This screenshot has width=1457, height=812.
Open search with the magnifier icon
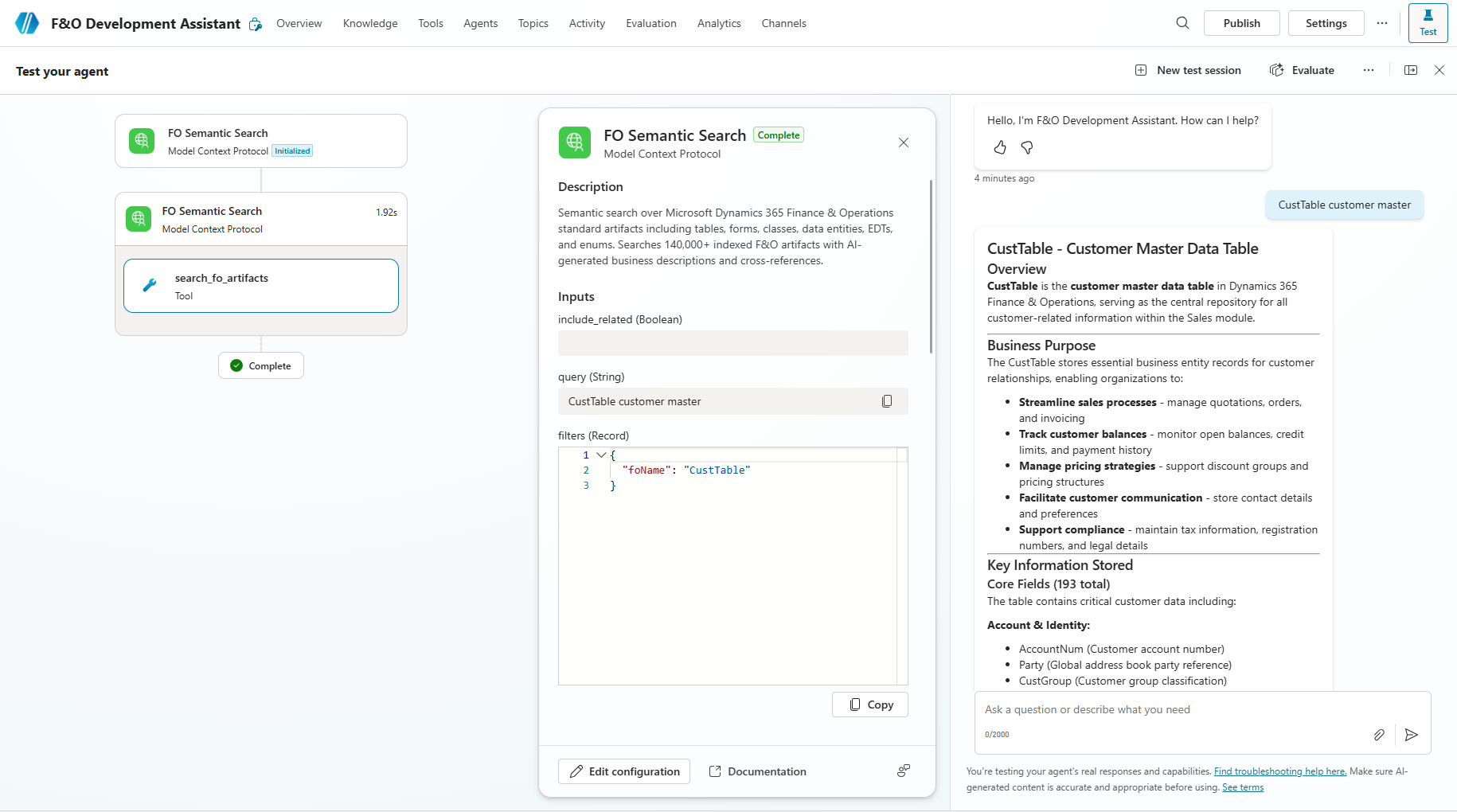click(1182, 23)
